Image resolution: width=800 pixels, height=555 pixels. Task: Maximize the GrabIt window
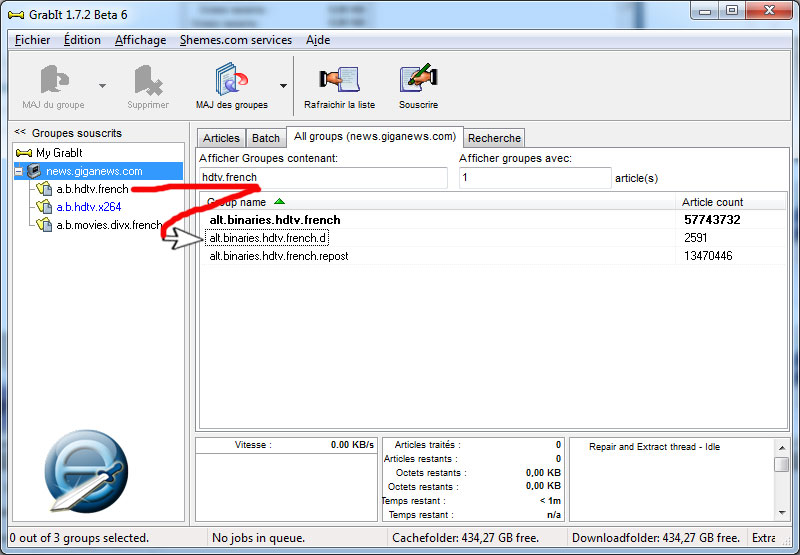tap(732, 11)
